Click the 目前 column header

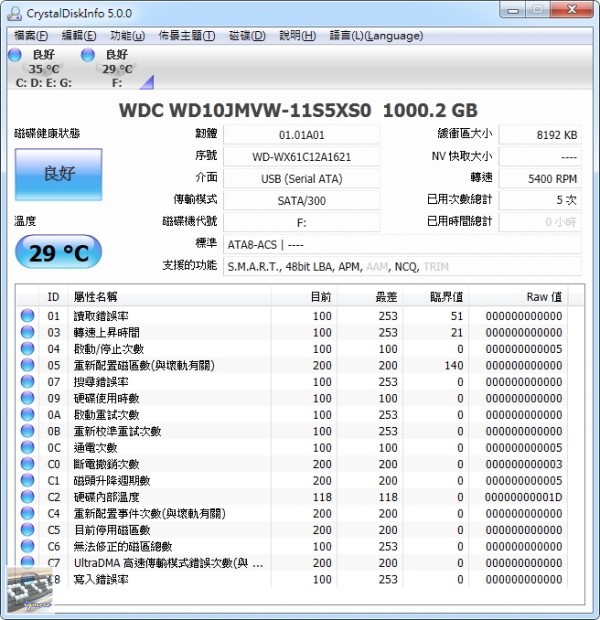click(304, 297)
